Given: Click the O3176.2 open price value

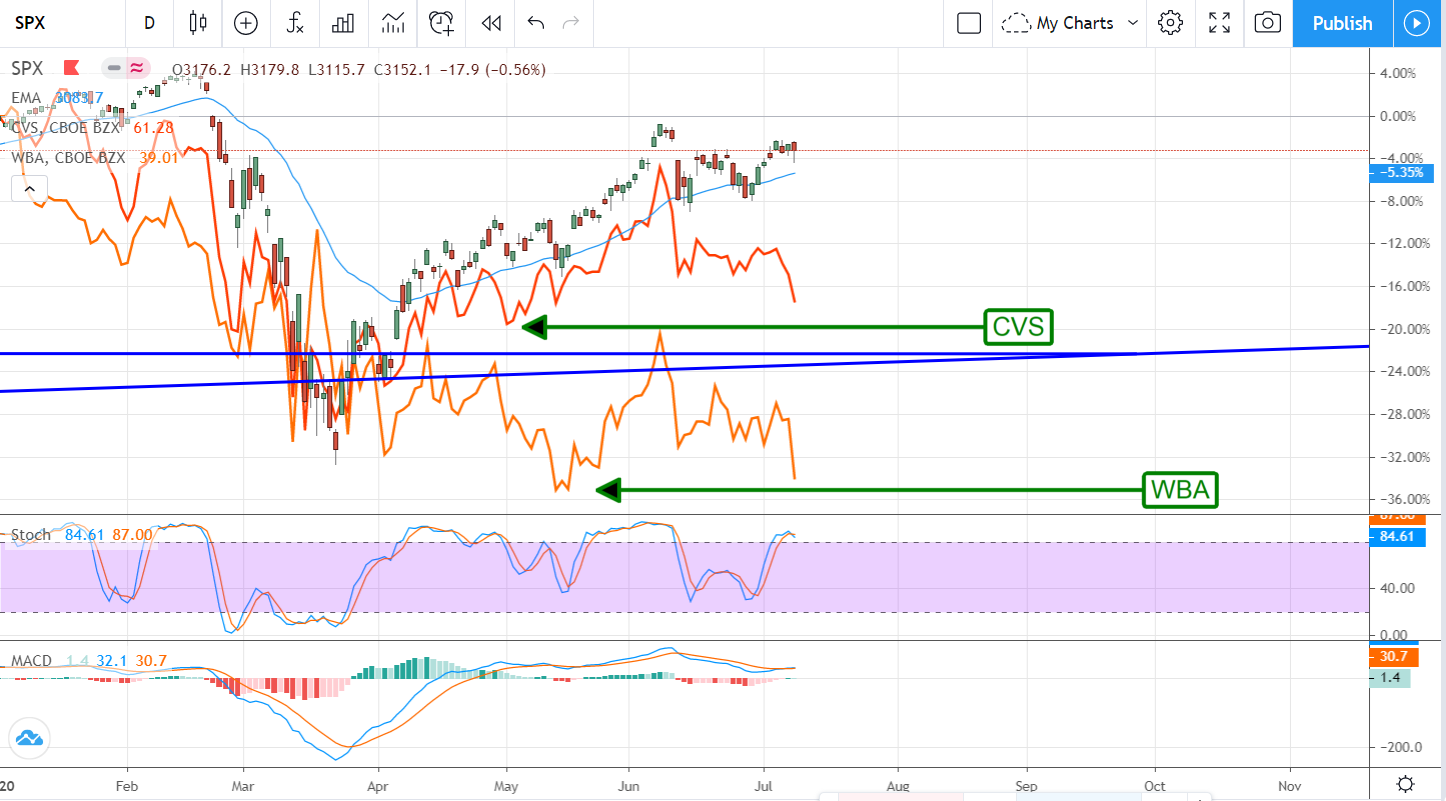Looking at the screenshot, I should pos(203,70).
